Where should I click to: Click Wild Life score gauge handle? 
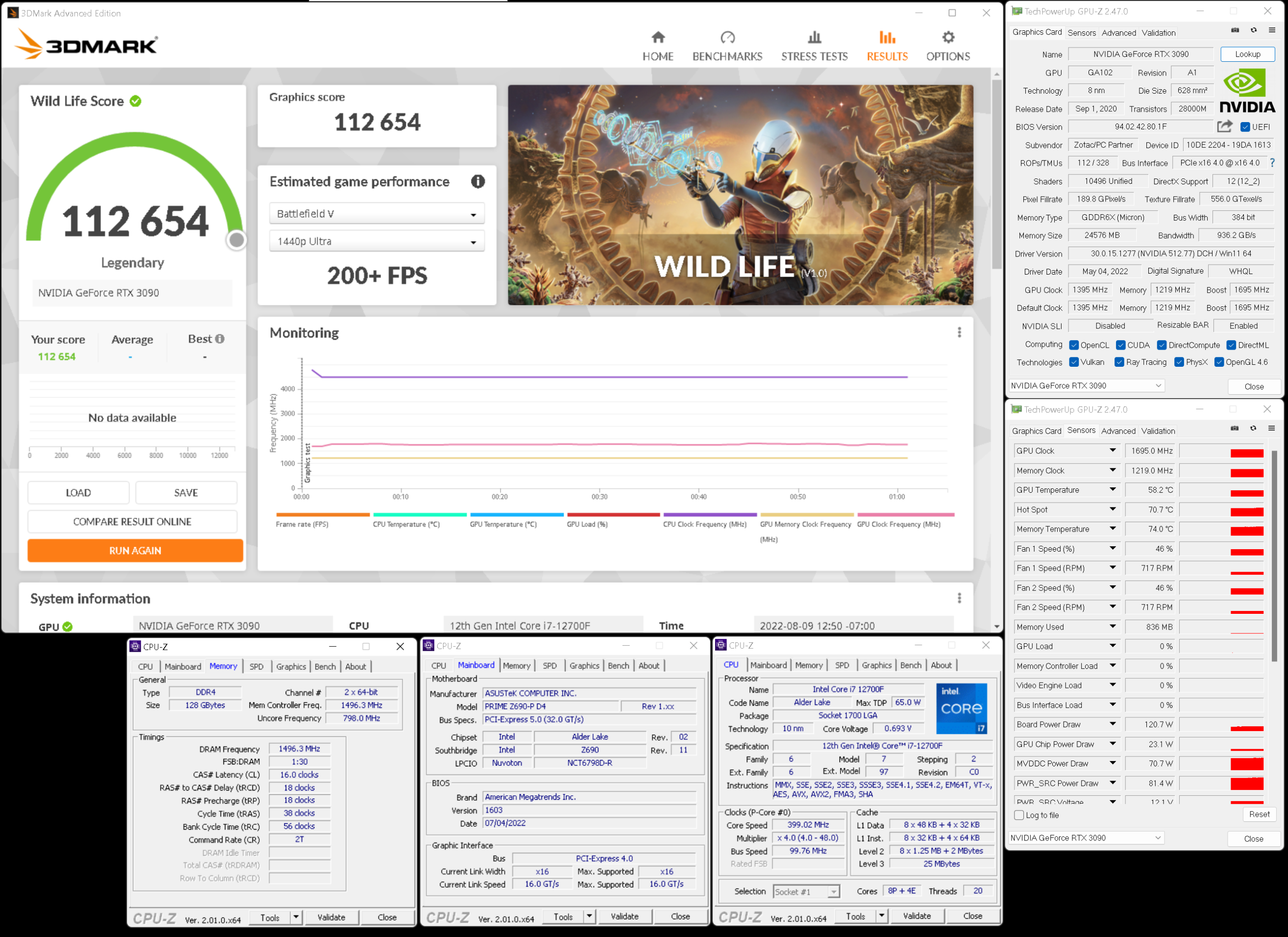click(x=236, y=240)
